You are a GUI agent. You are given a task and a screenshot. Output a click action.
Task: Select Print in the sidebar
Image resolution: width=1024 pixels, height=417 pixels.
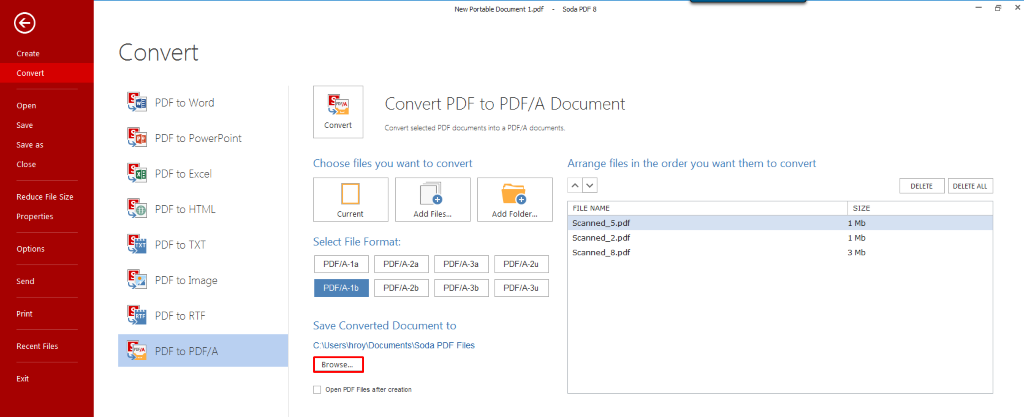tap(25, 314)
